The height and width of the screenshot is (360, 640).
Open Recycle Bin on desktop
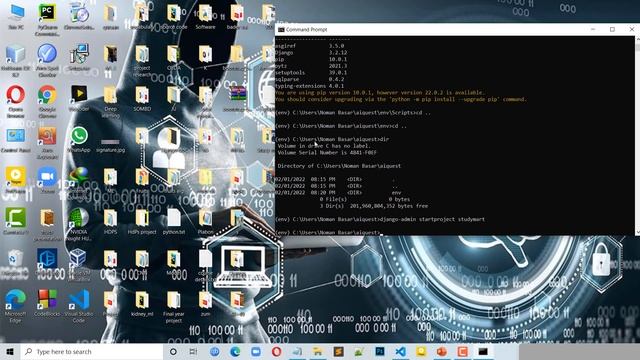click(x=16, y=261)
